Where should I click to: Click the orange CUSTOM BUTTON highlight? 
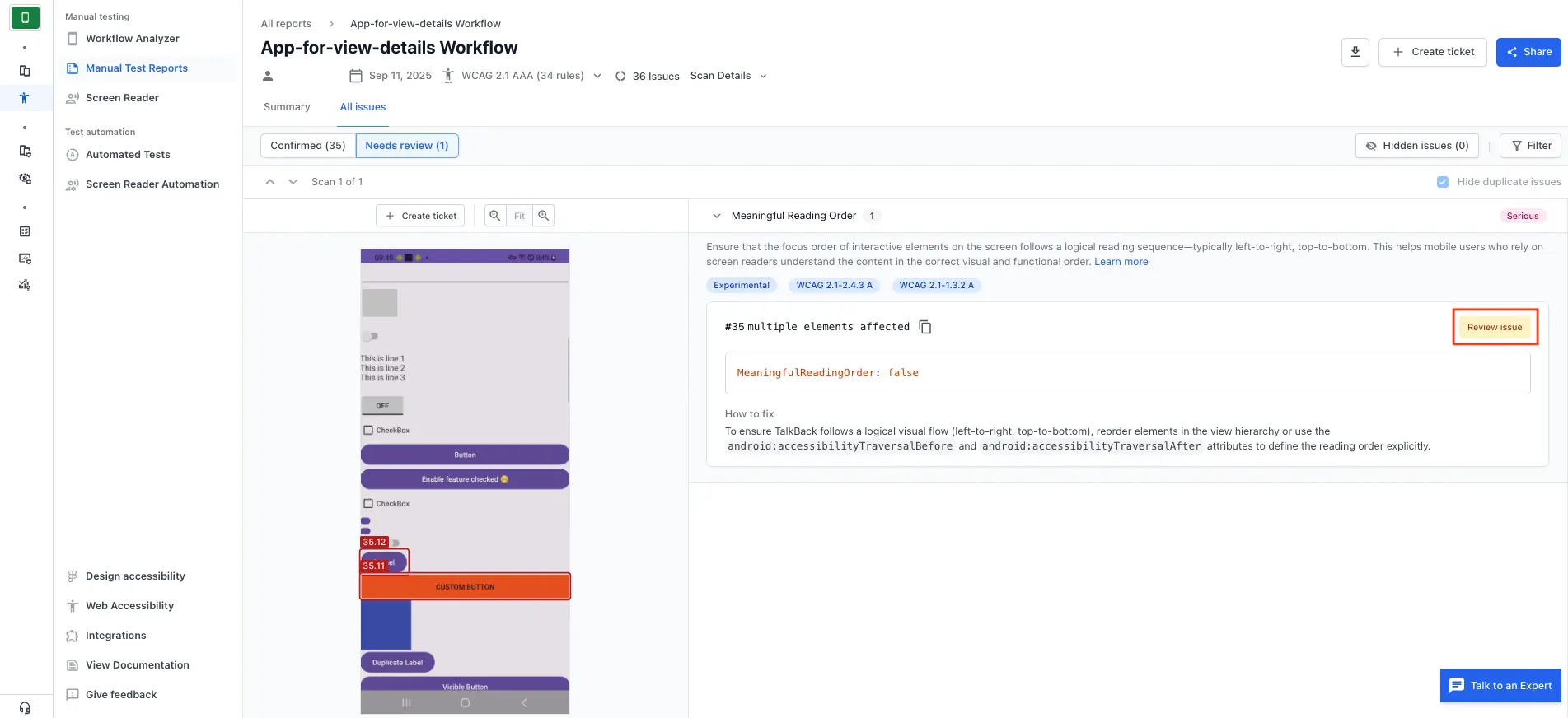pyautogui.click(x=465, y=586)
